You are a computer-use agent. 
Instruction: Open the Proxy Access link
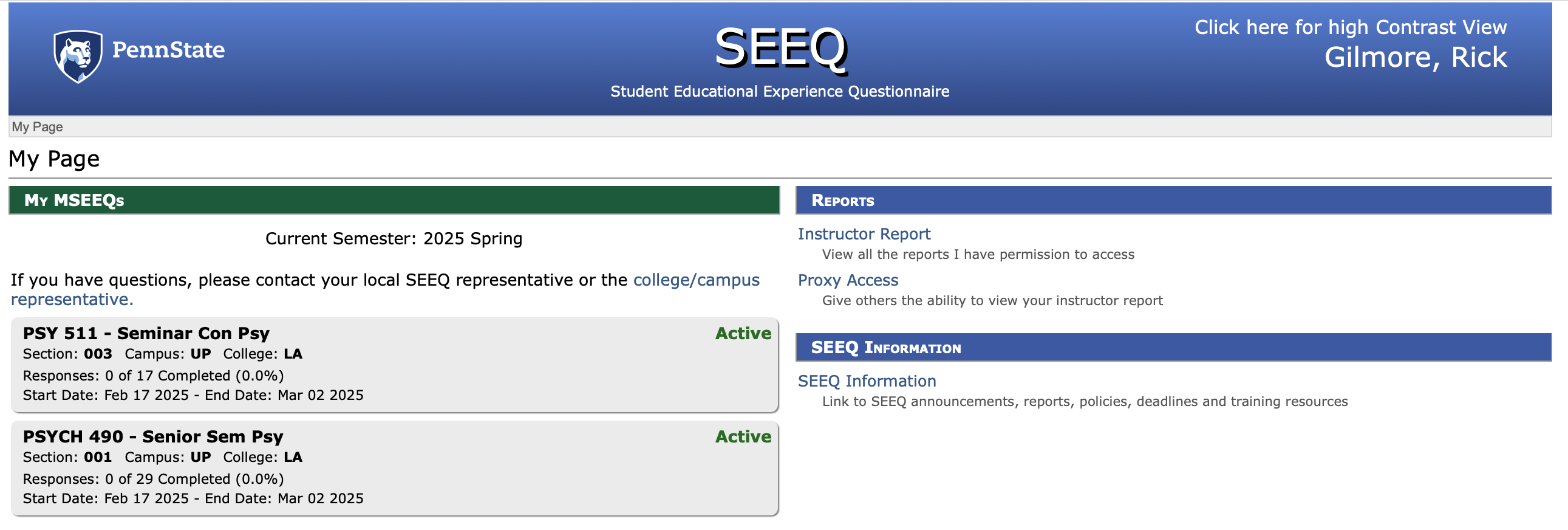pyautogui.click(x=847, y=280)
